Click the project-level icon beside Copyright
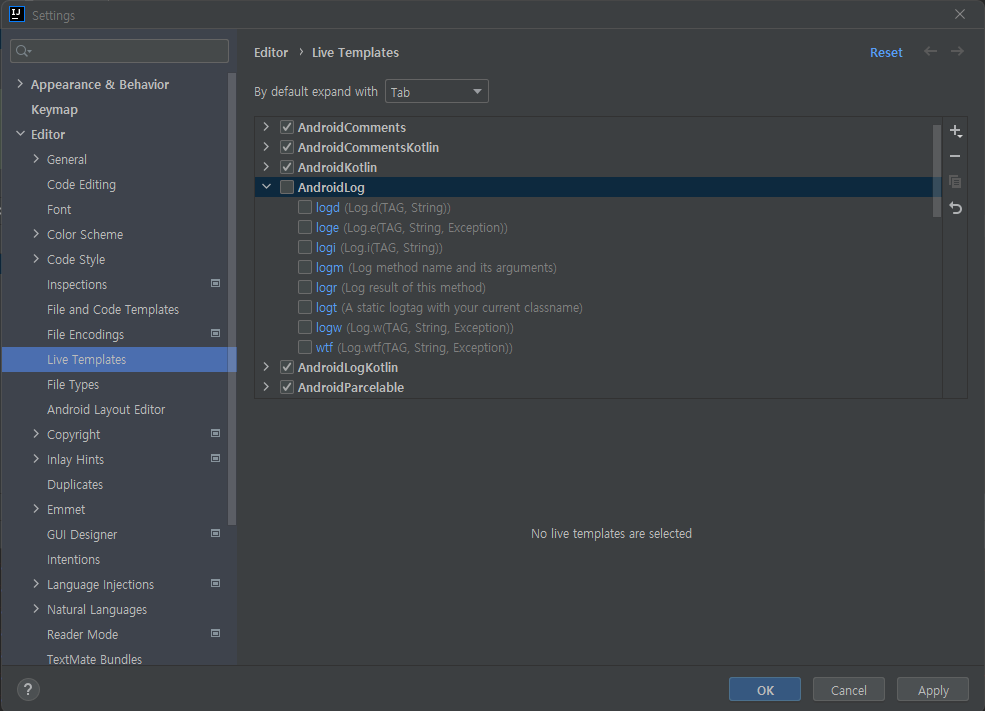The image size is (985, 711). [215, 433]
